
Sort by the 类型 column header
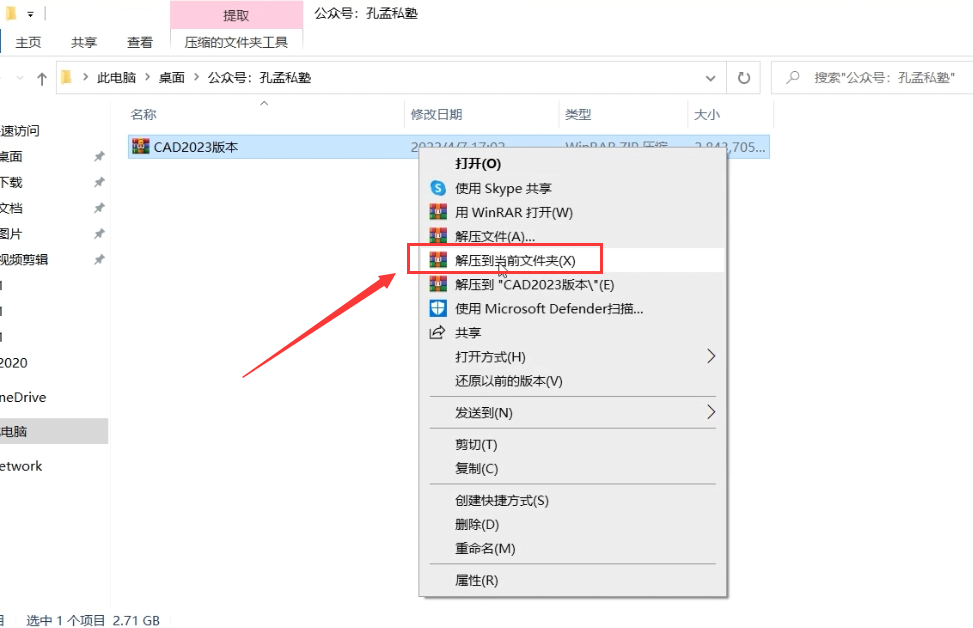click(x=578, y=114)
